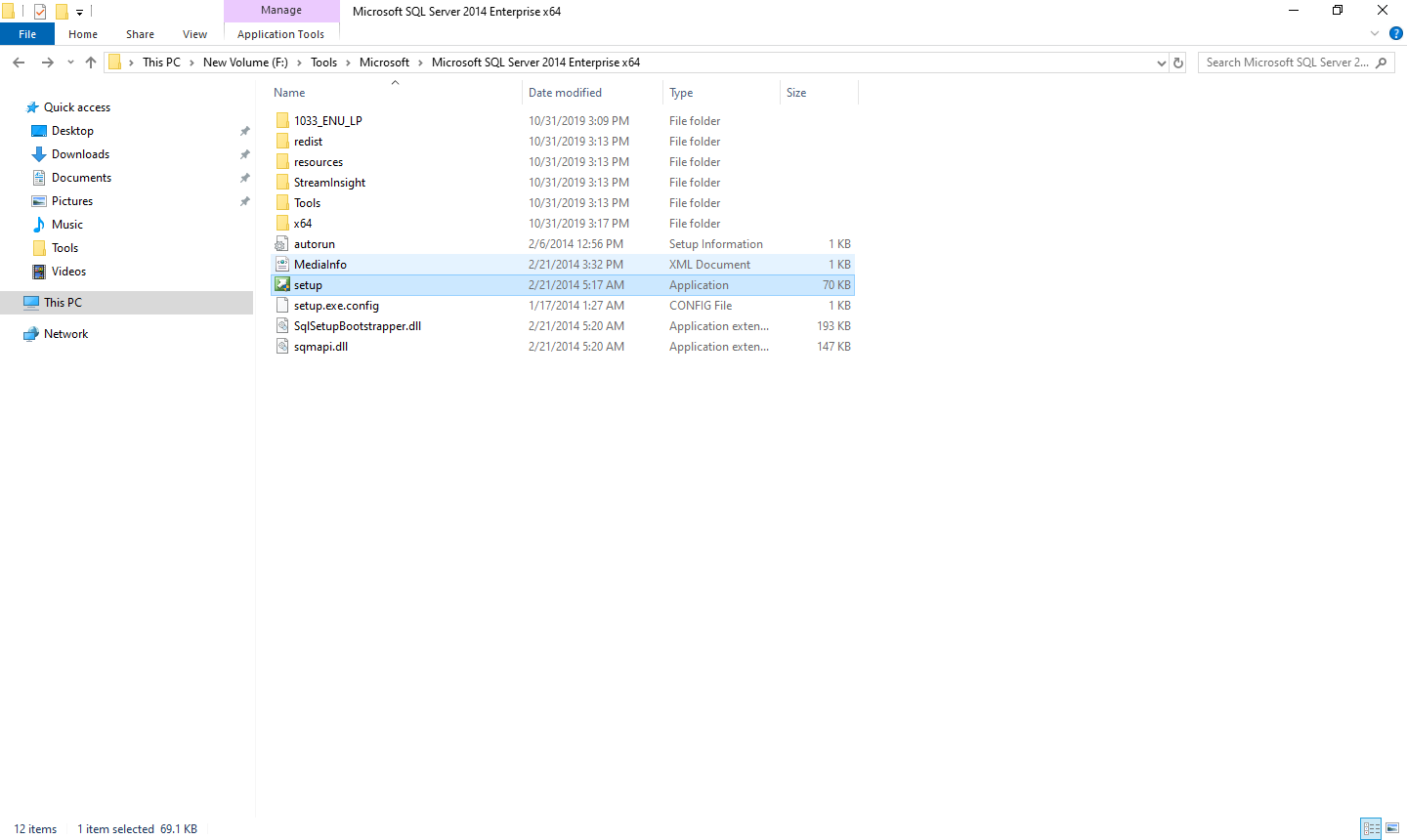Select the StreamInsight folder icon

282,183
